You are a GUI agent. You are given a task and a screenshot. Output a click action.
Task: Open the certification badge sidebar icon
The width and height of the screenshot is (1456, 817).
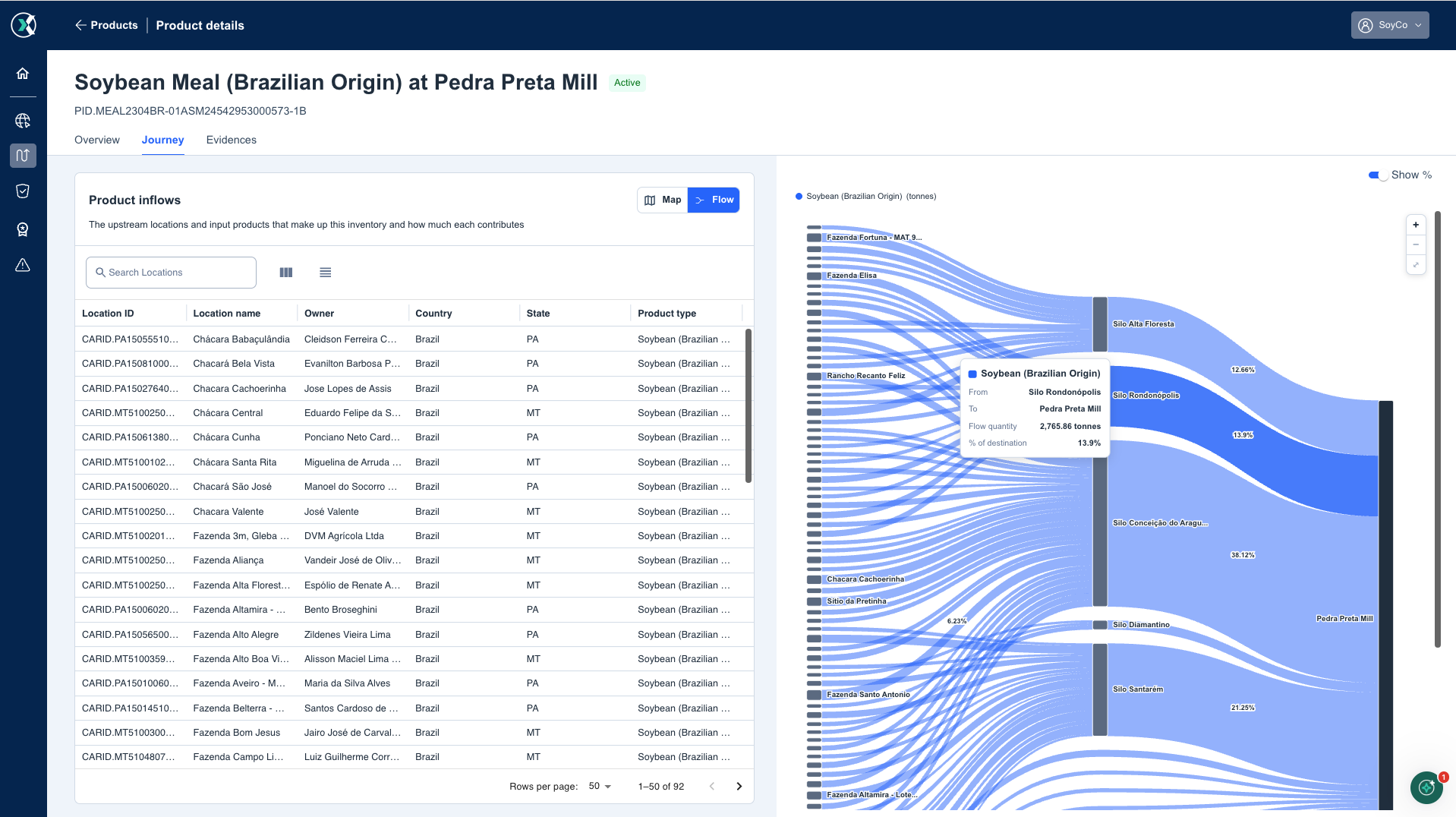23,229
